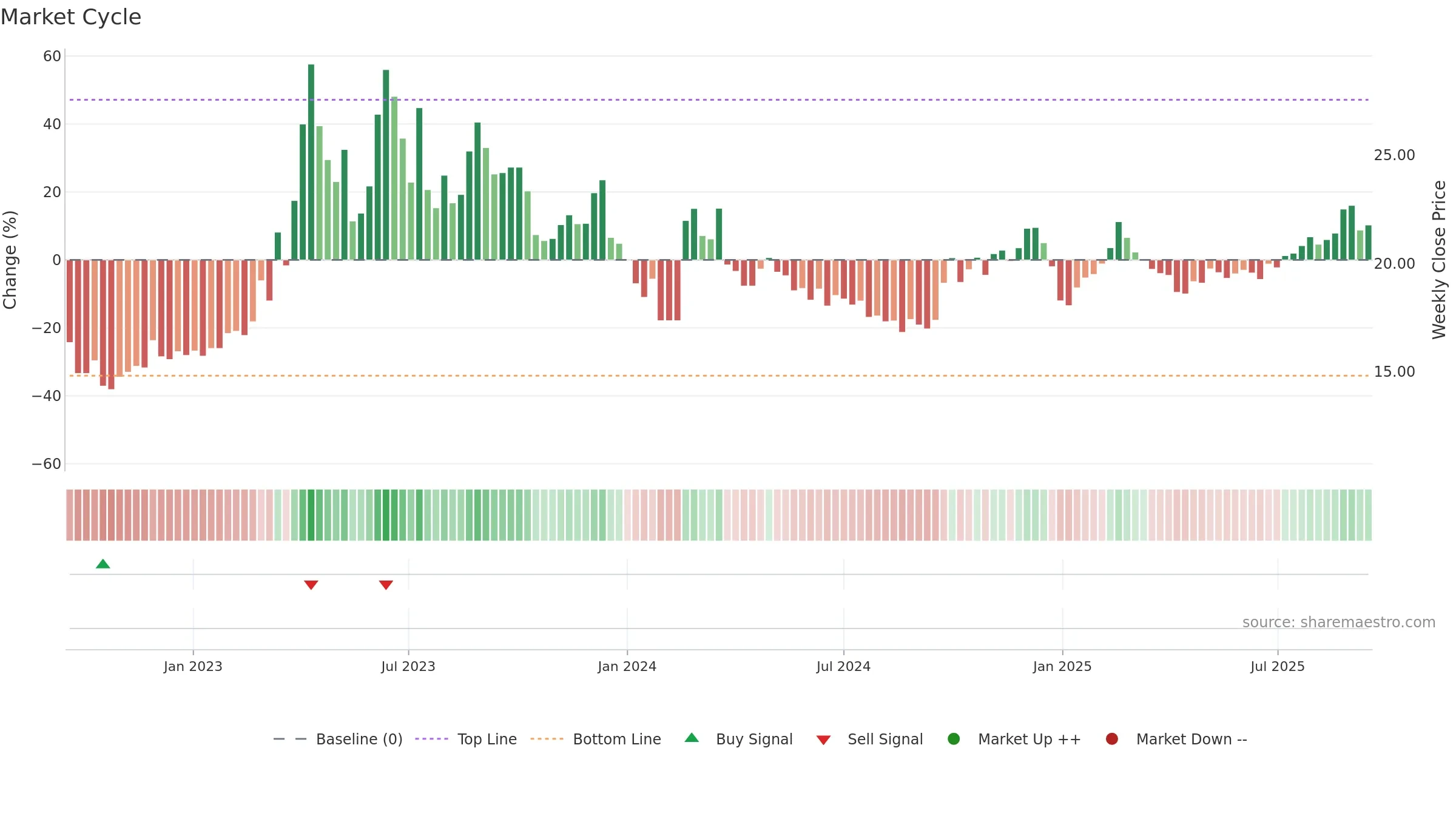Click the red triangle icon in legend
This screenshot has width=1456, height=819.
pos(823,740)
